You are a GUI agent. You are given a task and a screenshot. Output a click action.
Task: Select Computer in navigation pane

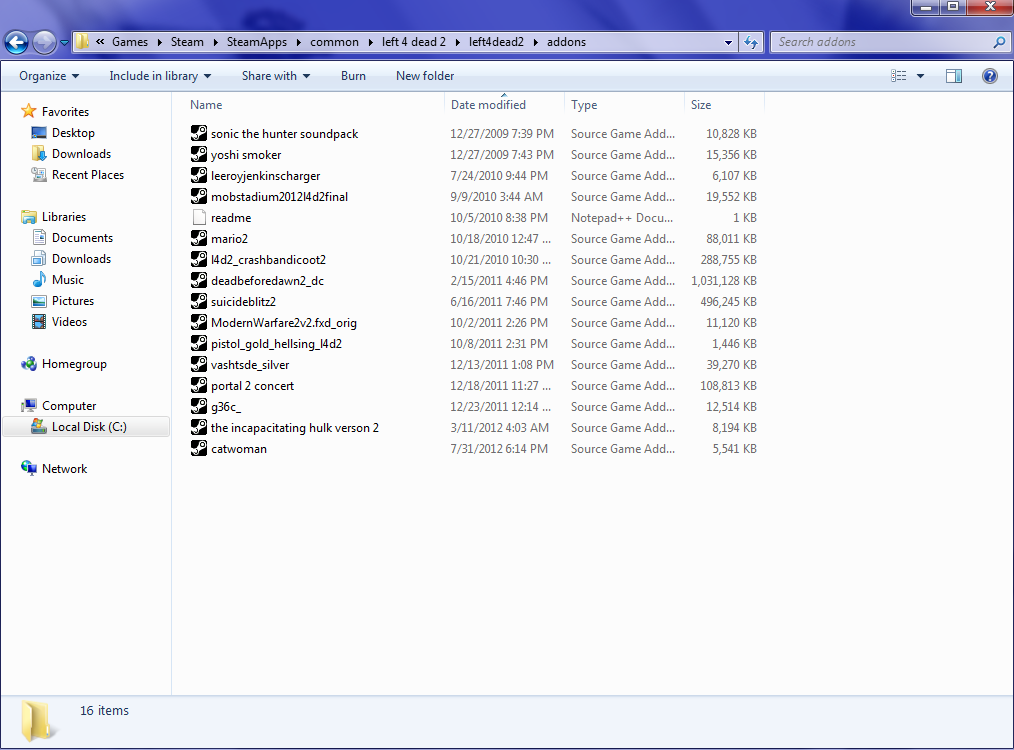coord(69,406)
